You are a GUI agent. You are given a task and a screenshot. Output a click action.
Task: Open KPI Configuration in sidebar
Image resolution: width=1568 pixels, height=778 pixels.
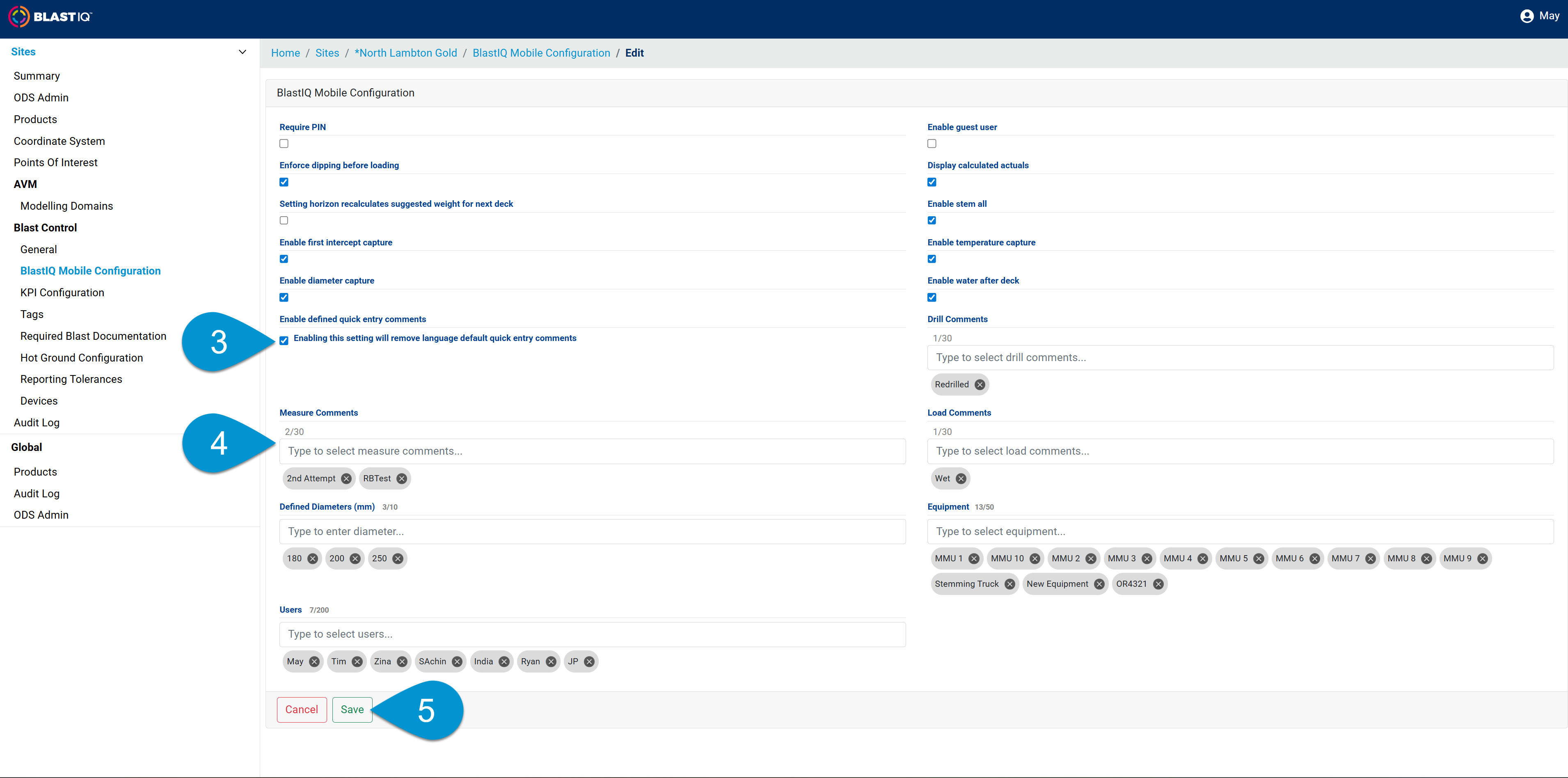[x=62, y=293]
